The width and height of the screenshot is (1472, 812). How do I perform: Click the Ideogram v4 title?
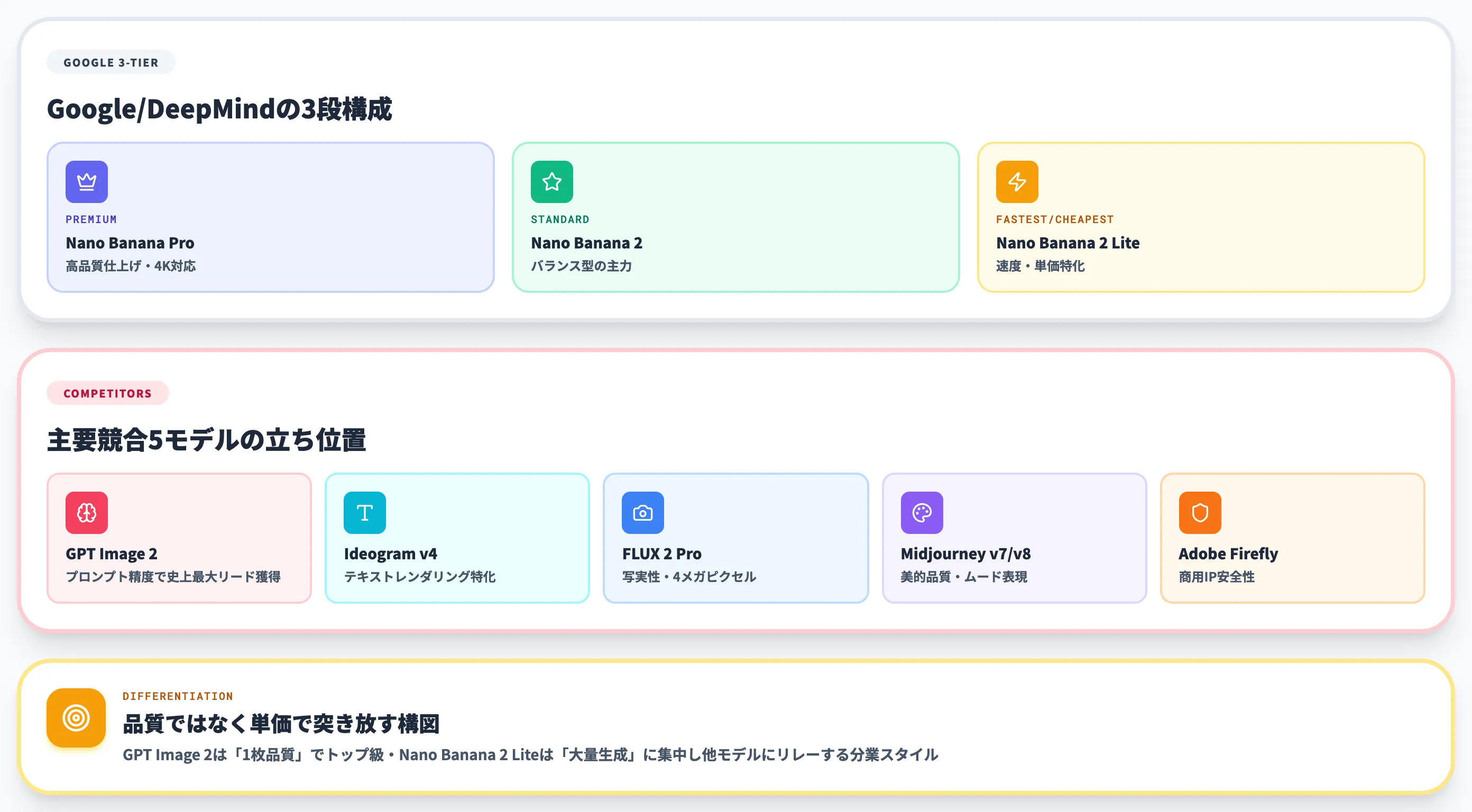tap(390, 553)
